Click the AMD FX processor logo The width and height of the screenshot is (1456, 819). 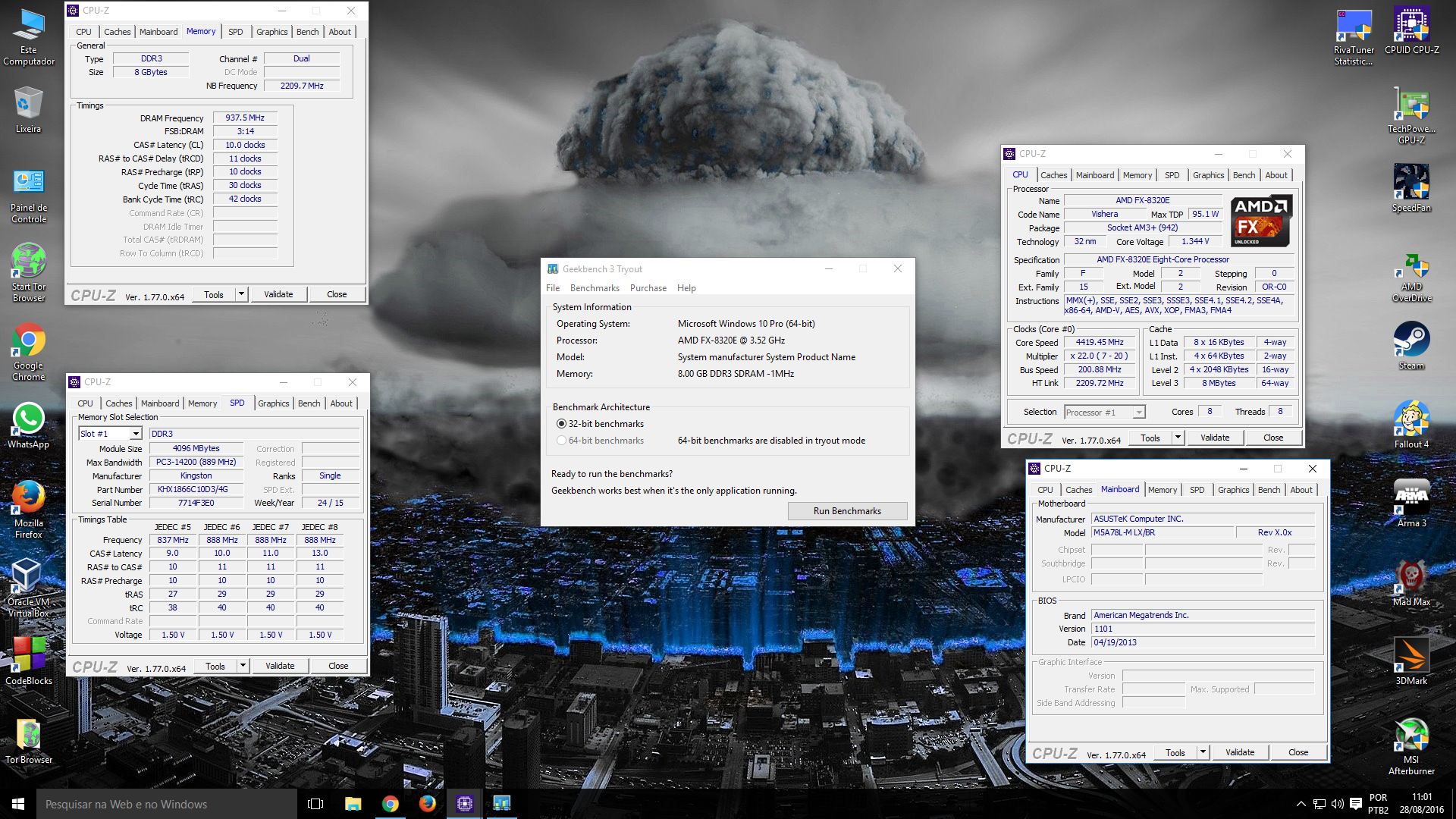(x=1262, y=221)
